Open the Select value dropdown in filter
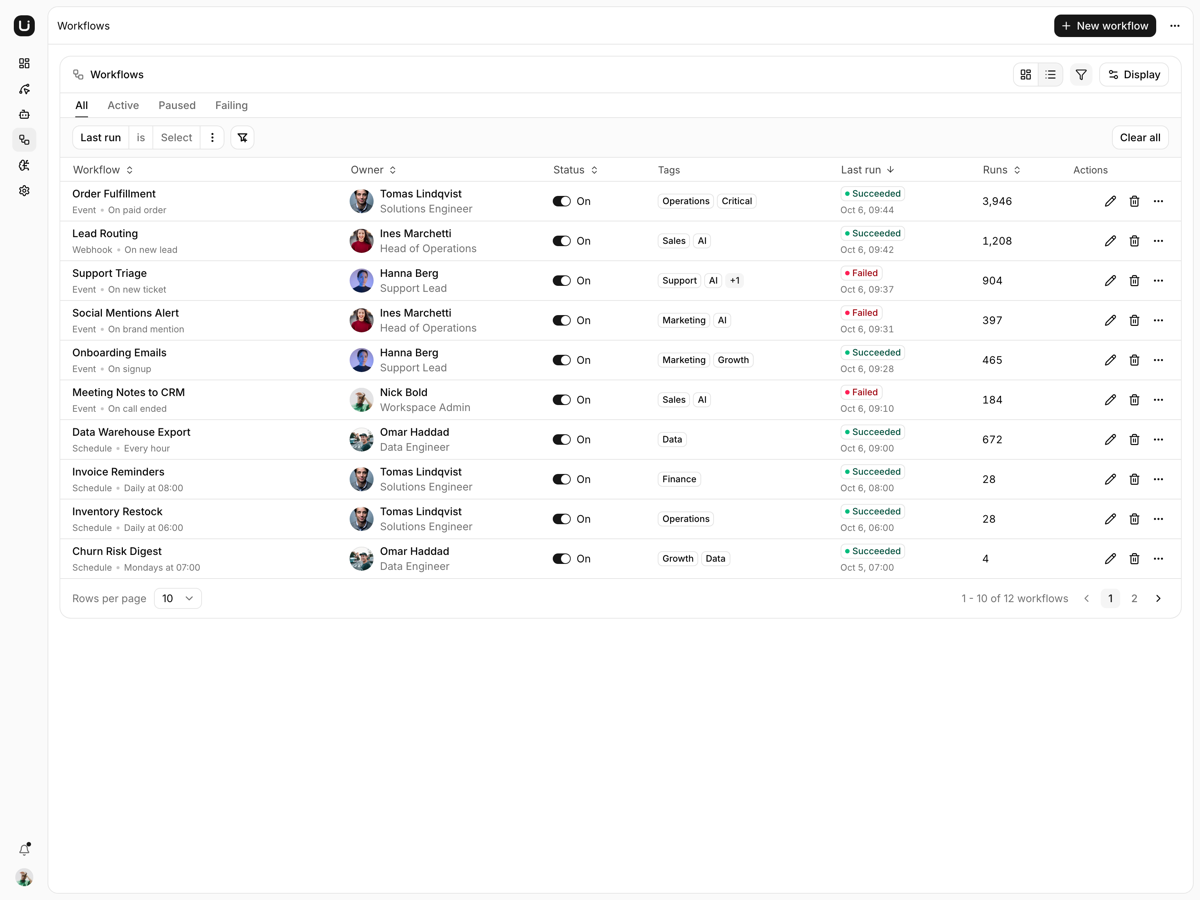 176,138
